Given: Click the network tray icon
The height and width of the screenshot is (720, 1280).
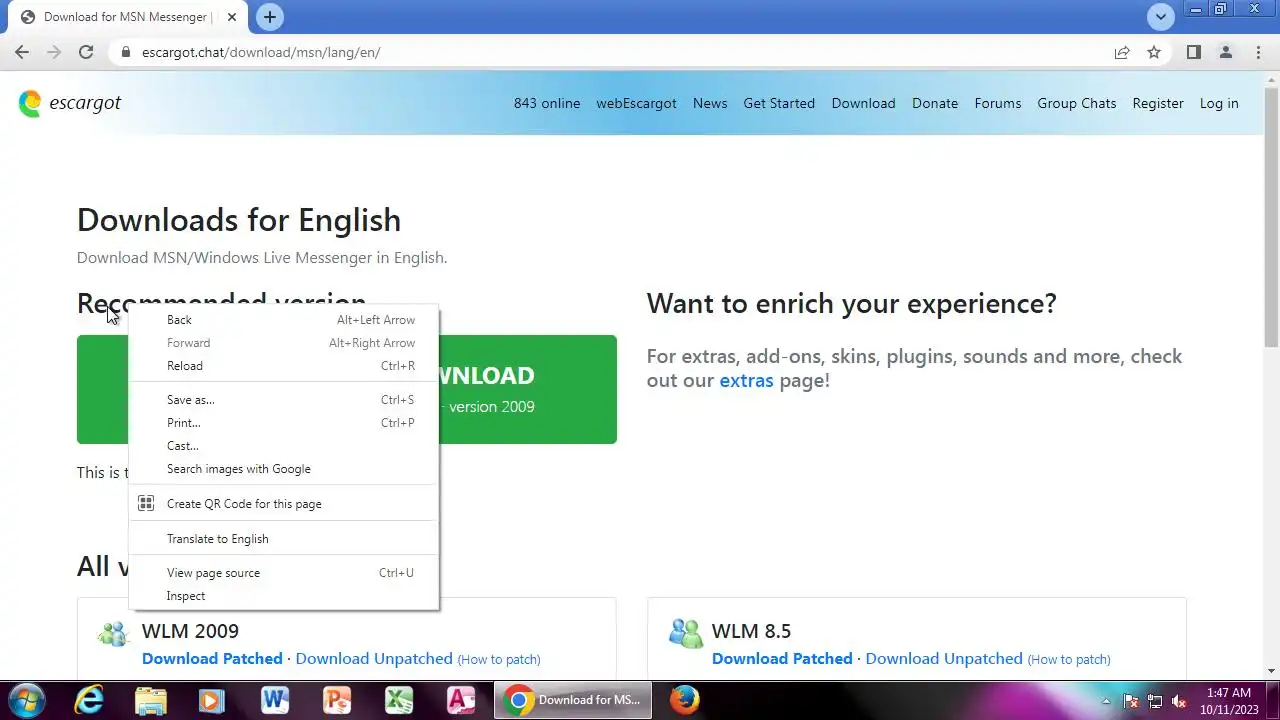Looking at the screenshot, I should (x=1155, y=701).
